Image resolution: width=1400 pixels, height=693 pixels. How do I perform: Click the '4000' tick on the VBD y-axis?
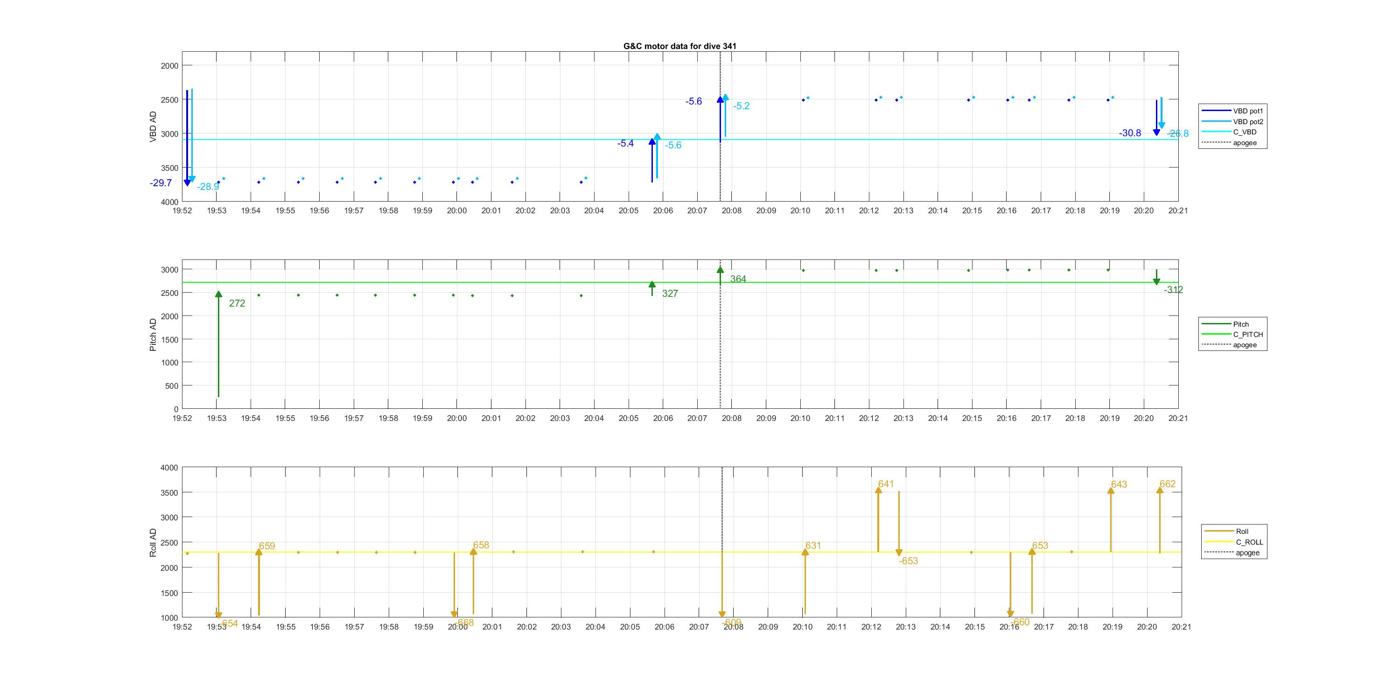point(169,202)
